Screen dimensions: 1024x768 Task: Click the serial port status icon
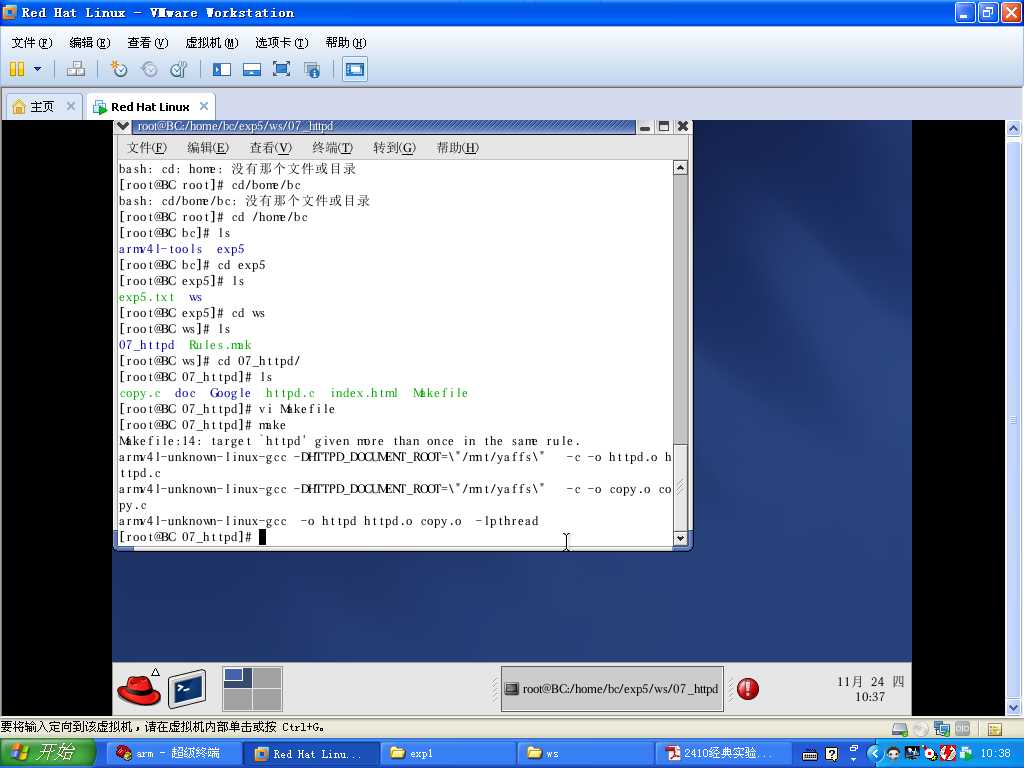click(x=963, y=728)
